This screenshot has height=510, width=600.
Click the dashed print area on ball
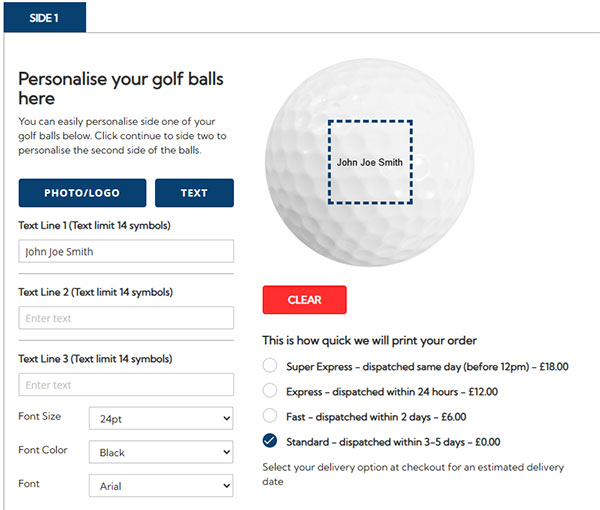pyautogui.click(x=370, y=130)
